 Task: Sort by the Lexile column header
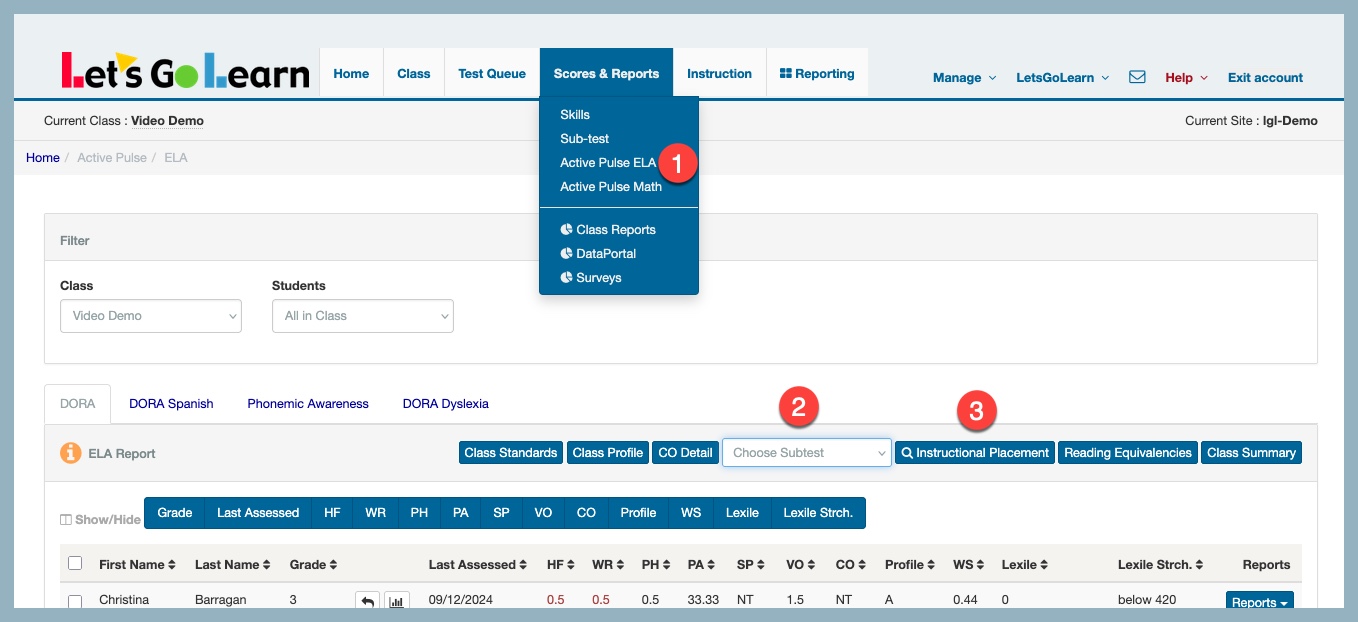(x=1025, y=565)
